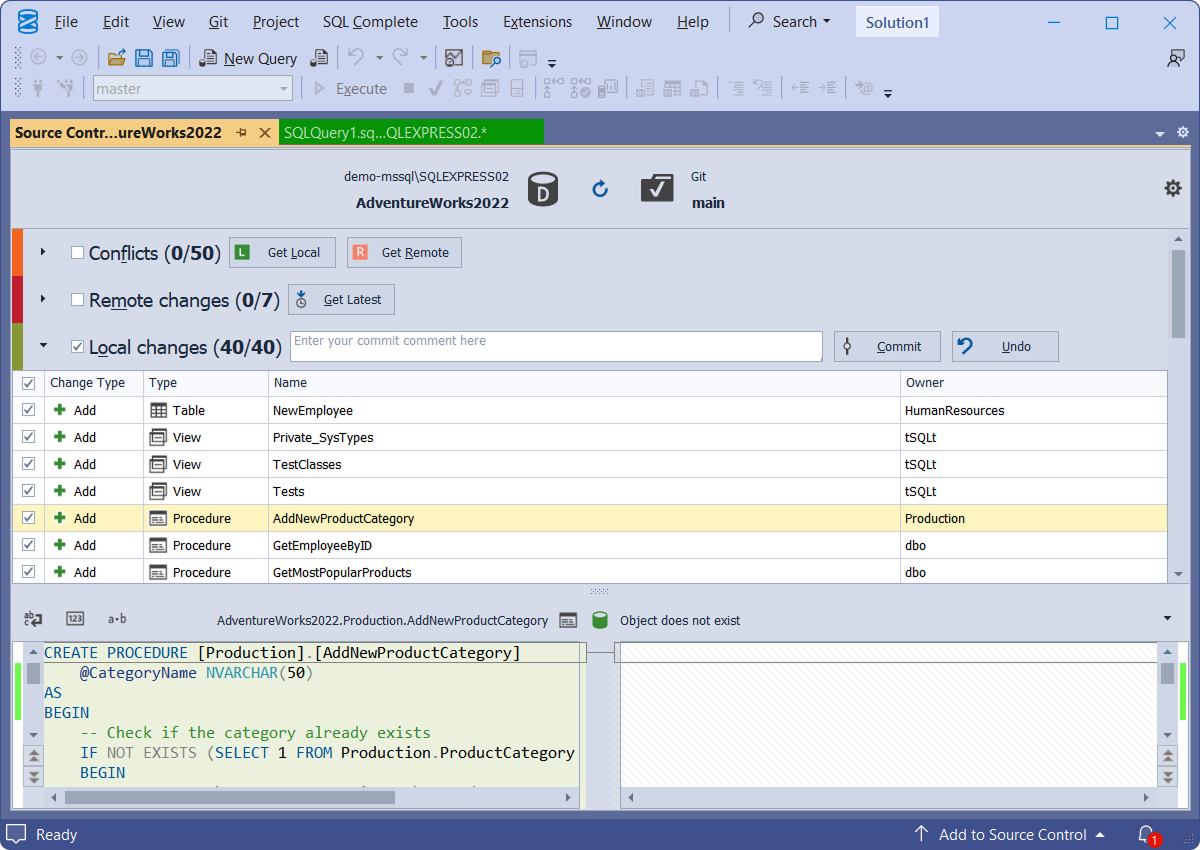Click the Open File folder icon
Screen dimensions: 1200x850
tap(117, 58)
